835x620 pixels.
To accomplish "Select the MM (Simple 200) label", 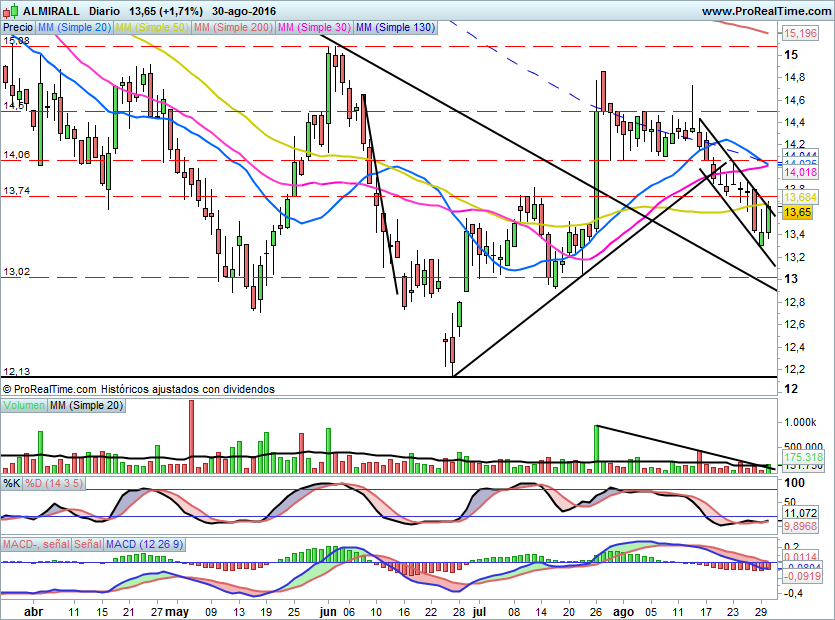I will [233, 27].
